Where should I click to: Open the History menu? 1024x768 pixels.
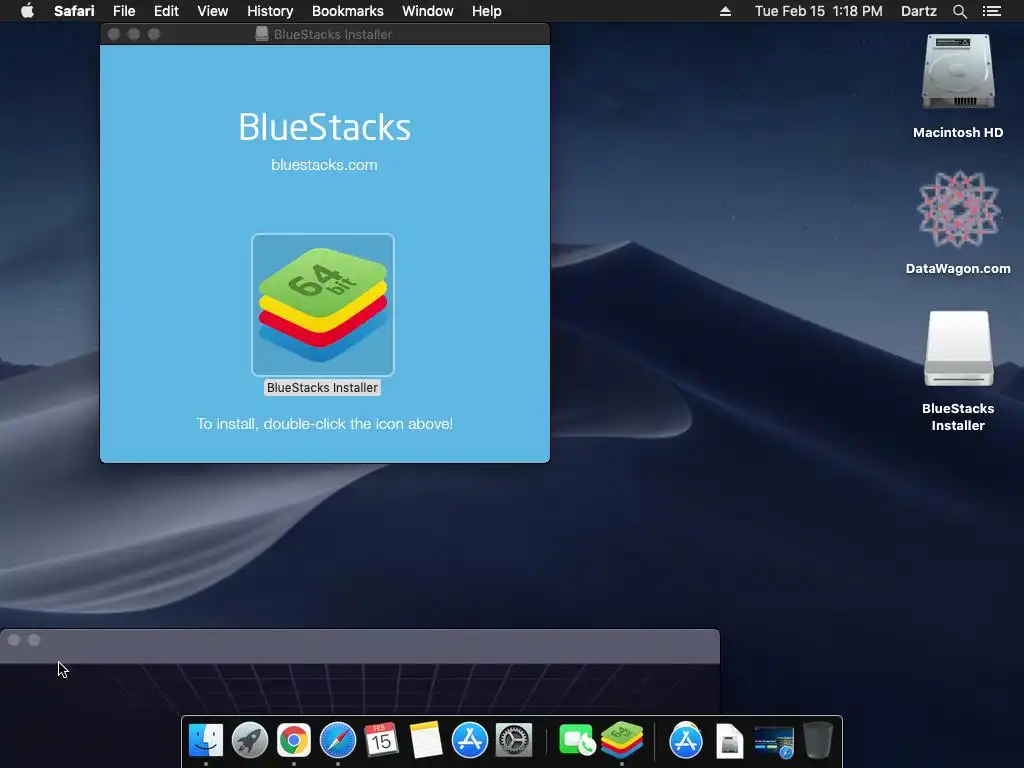(x=270, y=11)
